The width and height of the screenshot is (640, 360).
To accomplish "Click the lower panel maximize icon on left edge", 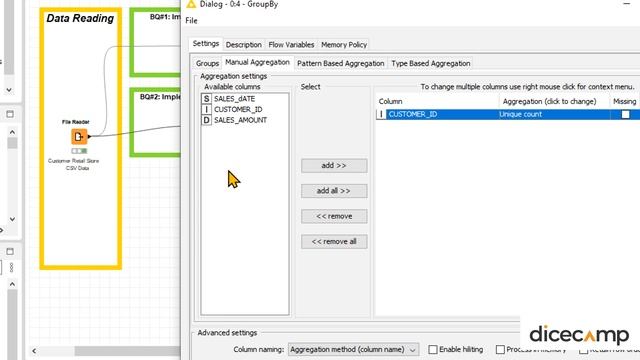I will pos(10,251).
